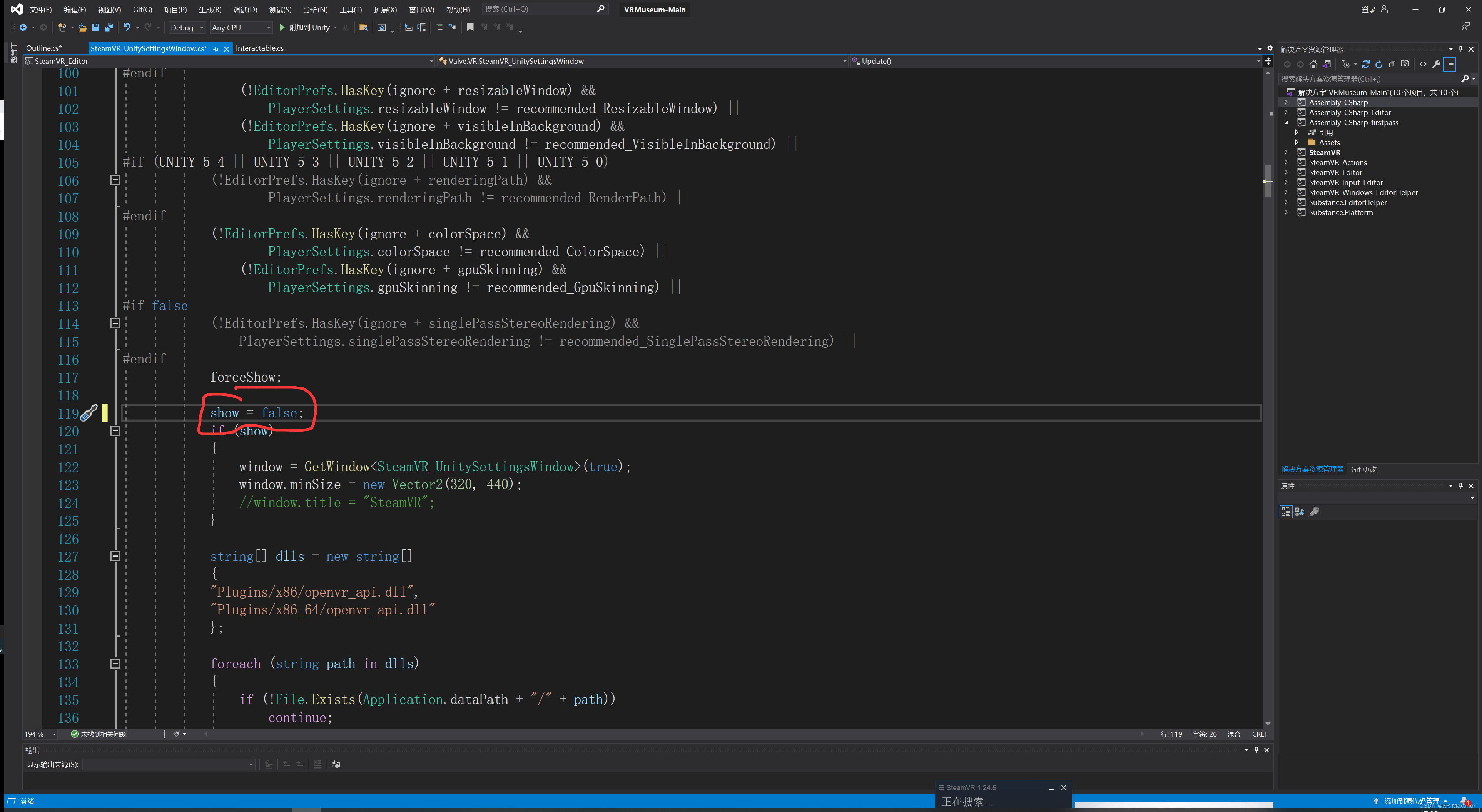Open the Git(G) menu
The height and width of the screenshot is (812, 1482).
(142, 9)
